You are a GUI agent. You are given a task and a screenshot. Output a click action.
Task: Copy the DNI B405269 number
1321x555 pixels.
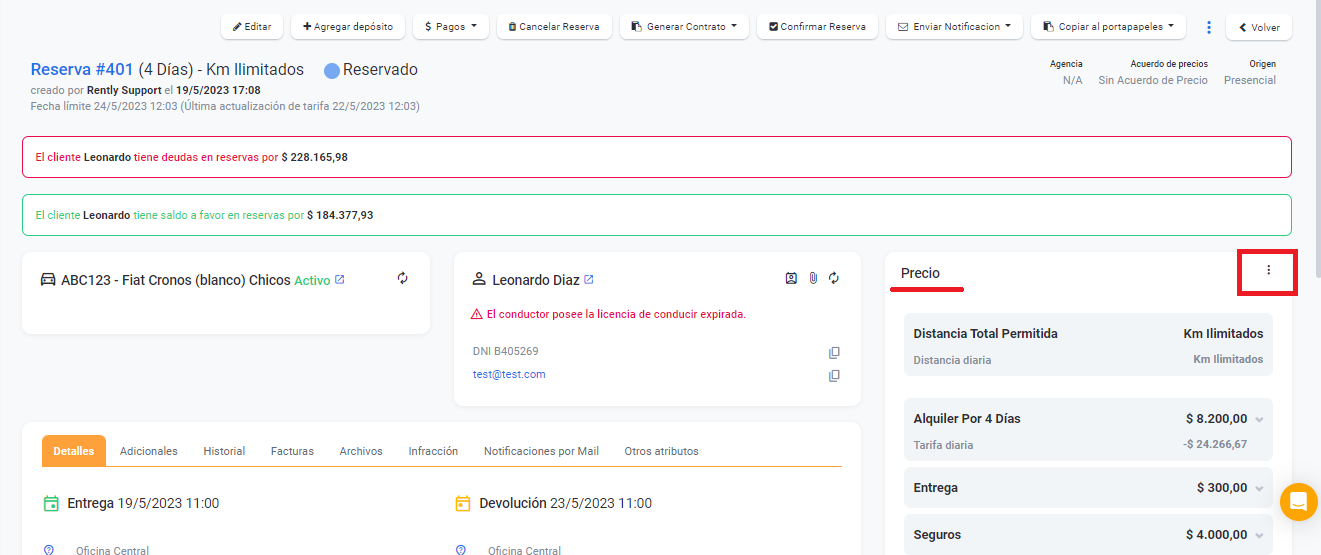834,353
